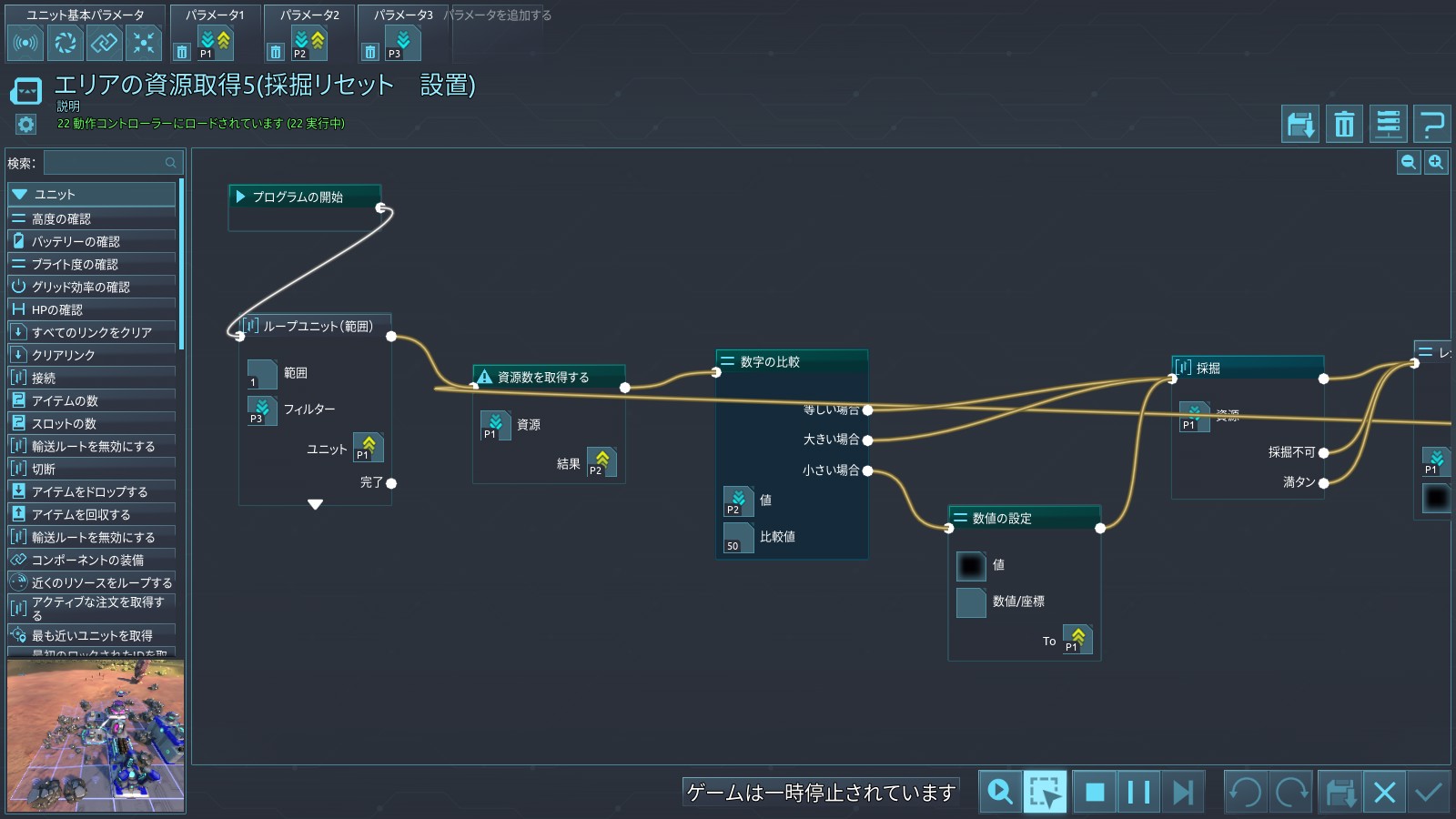Delete パラメータ1 with its trash icon
1456x819 pixels.
click(182, 52)
